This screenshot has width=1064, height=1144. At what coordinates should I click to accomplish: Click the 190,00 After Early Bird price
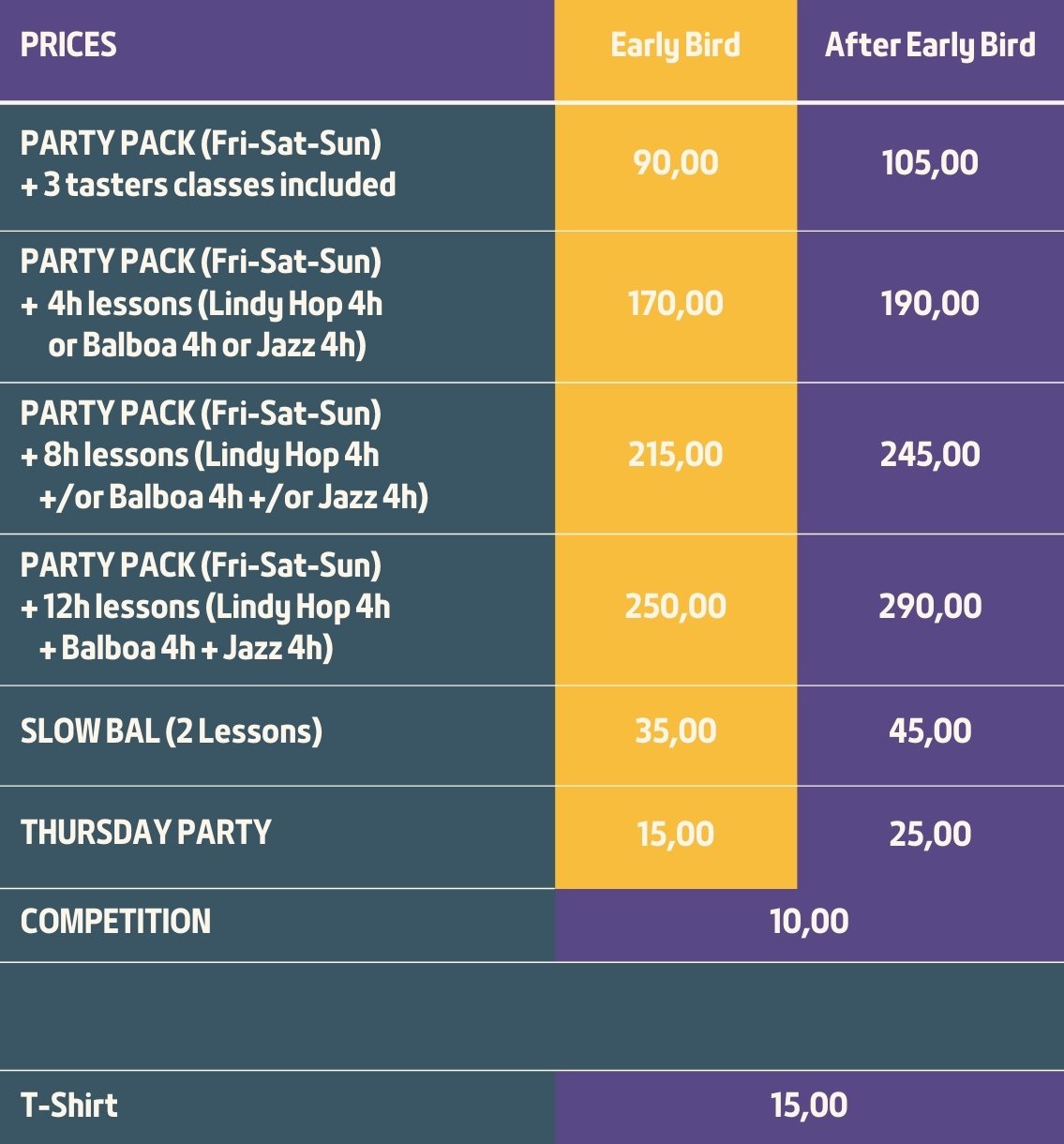pyautogui.click(x=930, y=304)
